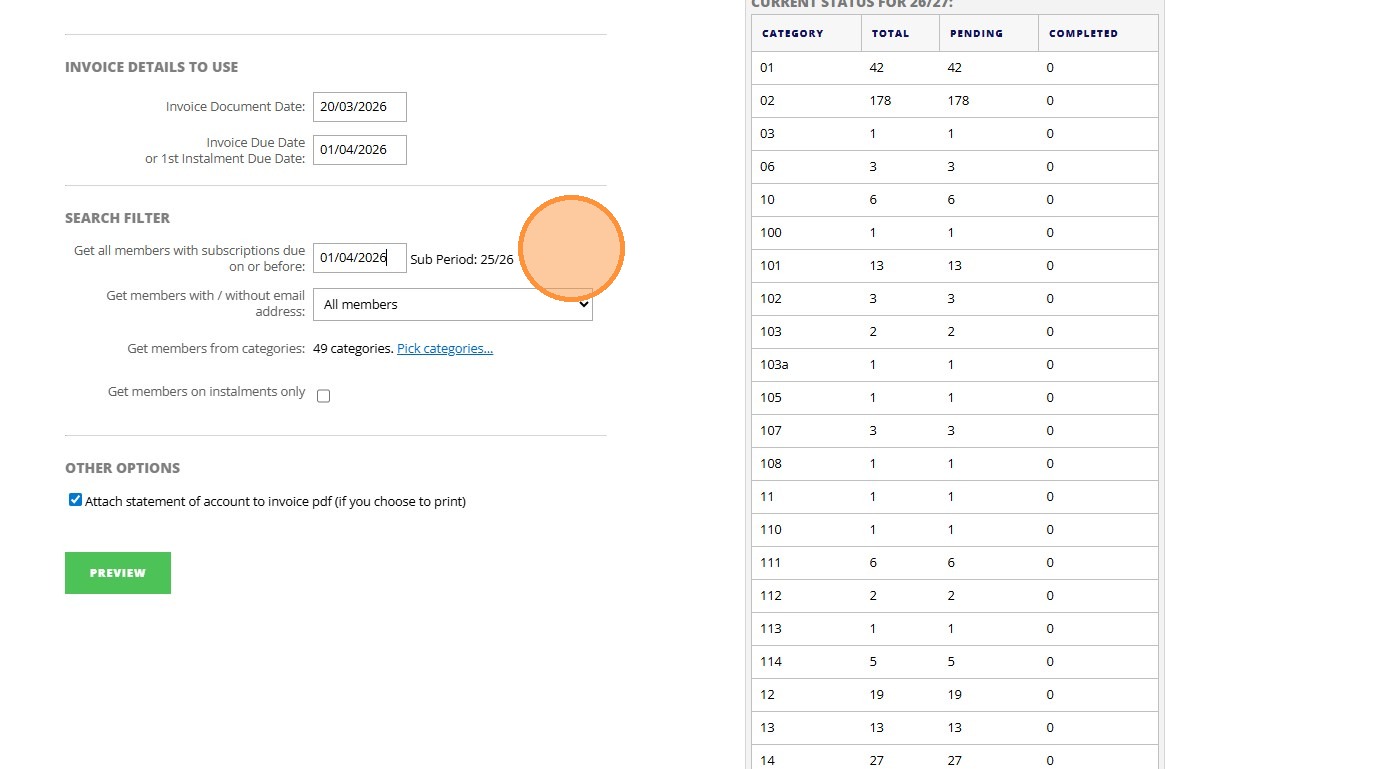The height and width of the screenshot is (769, 1376).
Task: Enable members on instalments only checkbox
Action: point(323,396)
